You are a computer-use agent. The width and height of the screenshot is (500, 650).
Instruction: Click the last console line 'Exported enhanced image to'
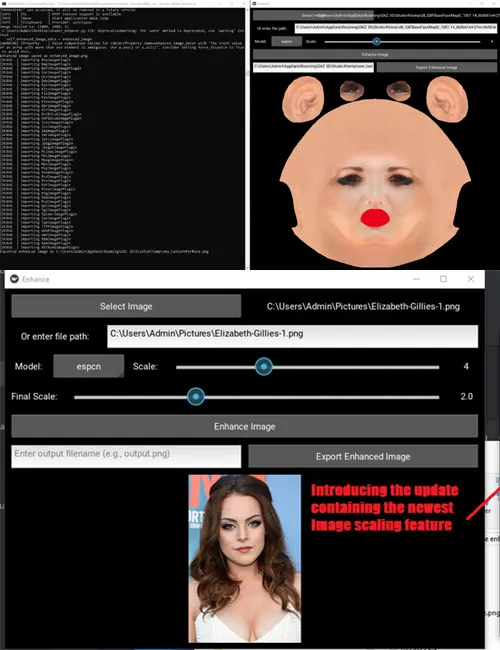[104, 251]
